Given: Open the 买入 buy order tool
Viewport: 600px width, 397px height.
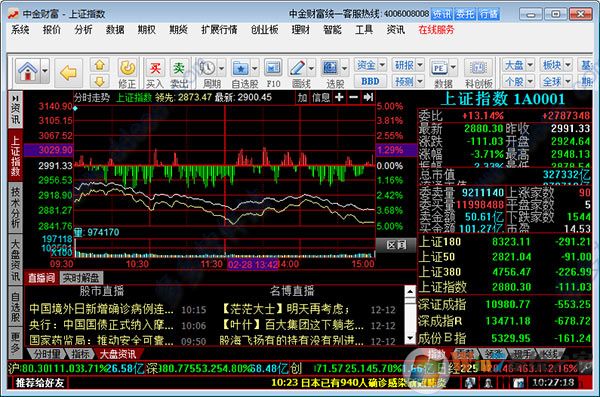Looking at the screenshot, I should [155, 73].
